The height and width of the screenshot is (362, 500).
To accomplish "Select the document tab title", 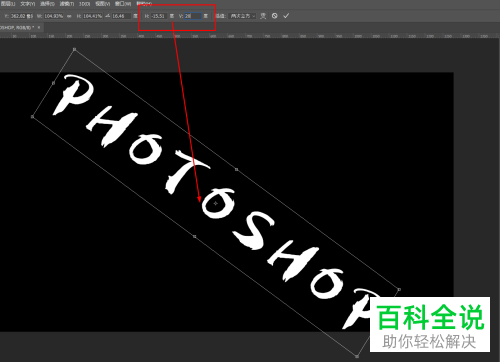I will coord(17,27).
